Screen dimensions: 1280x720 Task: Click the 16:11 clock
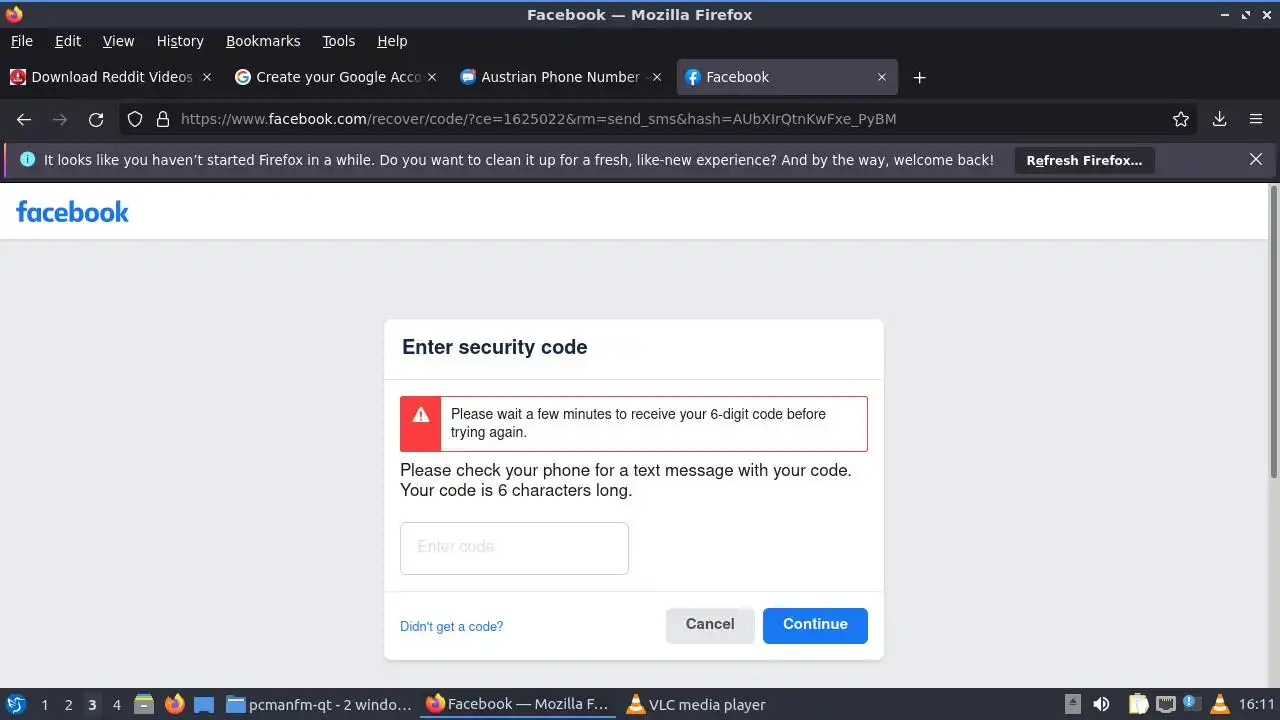[1256, 704]
